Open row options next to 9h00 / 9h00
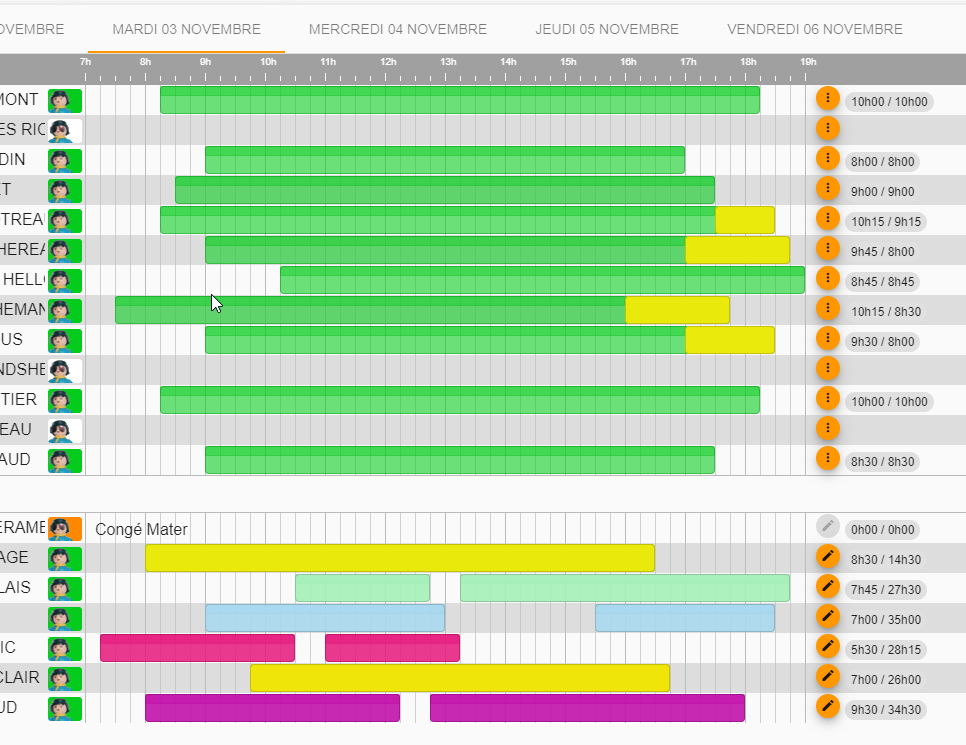The image size is (966, 745). coord(827,189)
